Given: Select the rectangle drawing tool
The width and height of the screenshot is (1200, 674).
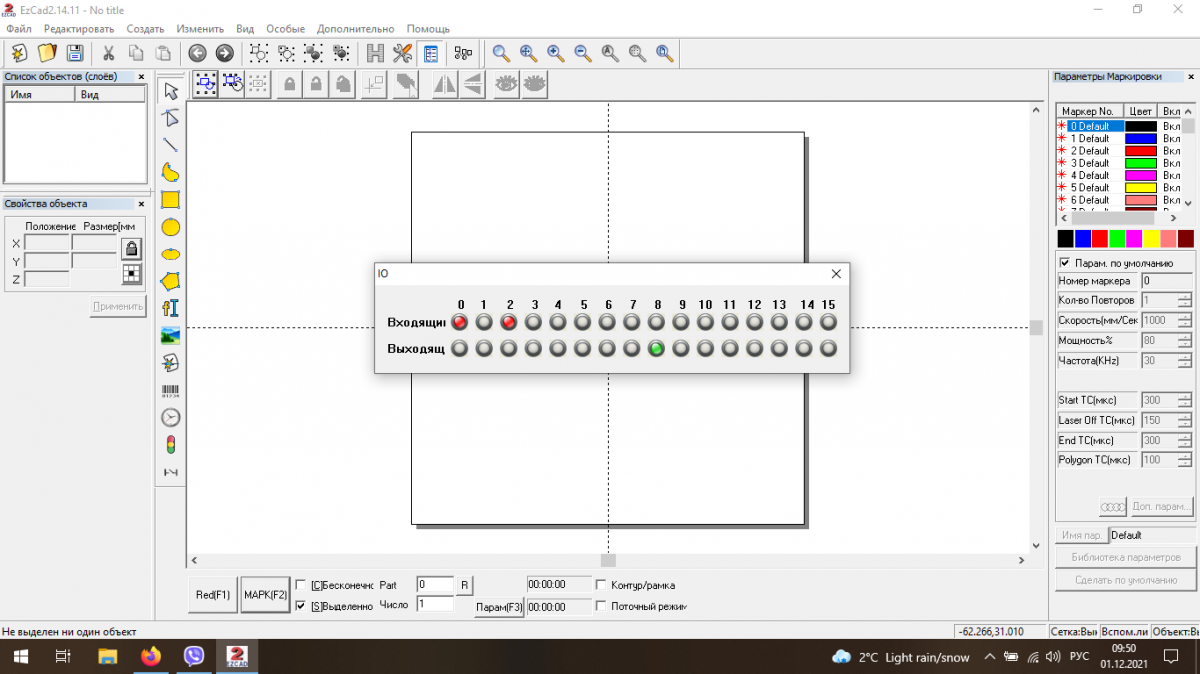Looking at the screenshot, I should point(171,200).
